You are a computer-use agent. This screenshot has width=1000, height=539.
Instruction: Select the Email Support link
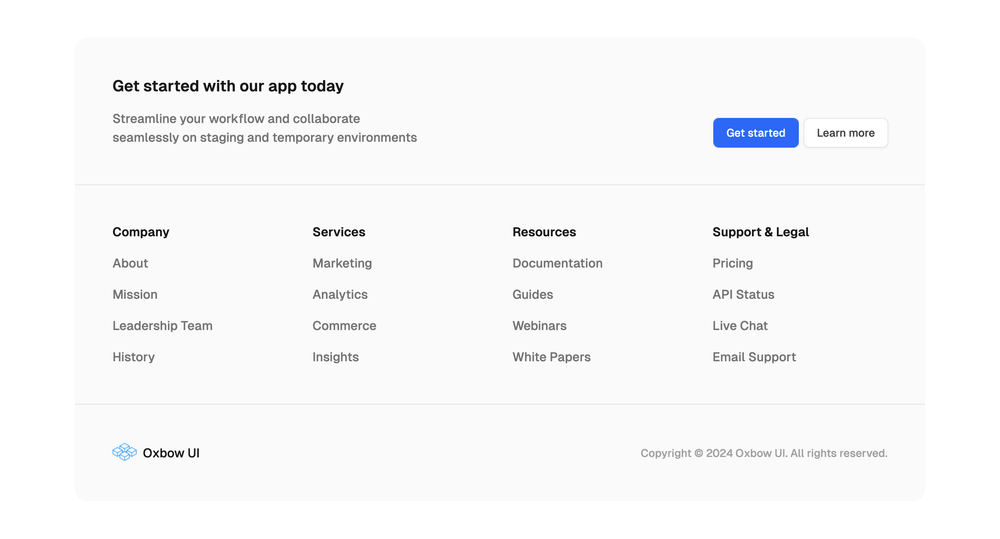click(754, 357)
